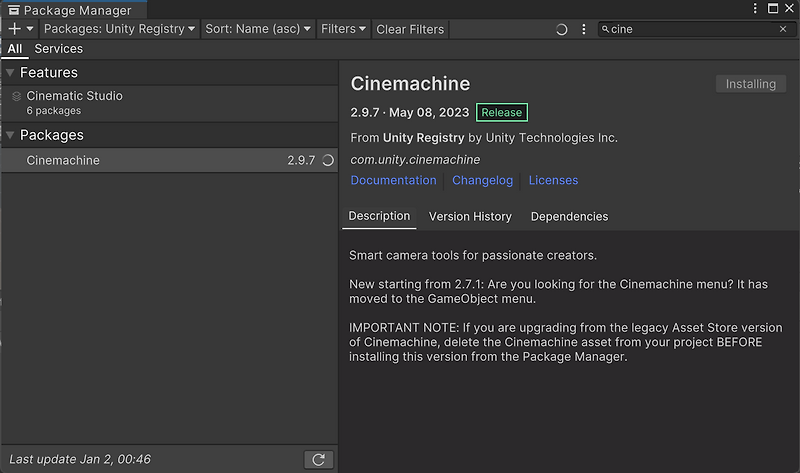Select the Cinemachine package row
This screenshot has height=473, width=800.
click(169, 160)
